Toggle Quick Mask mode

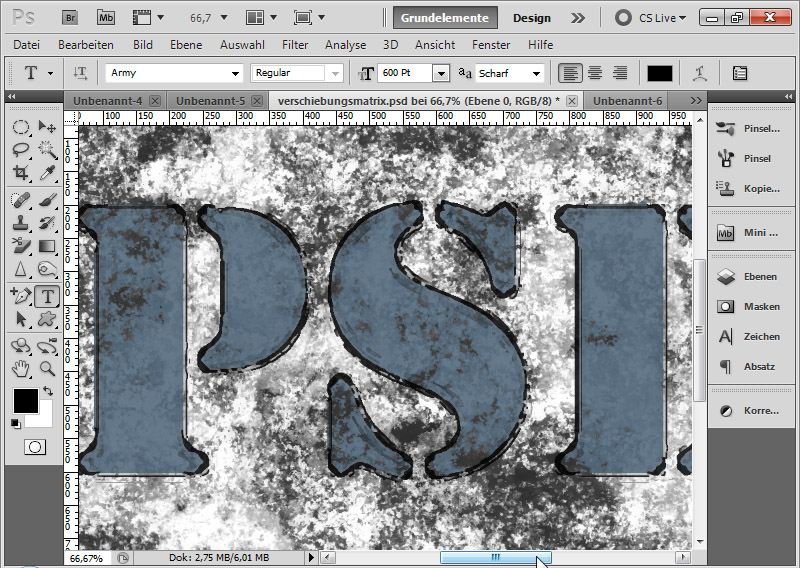[35, 446]
